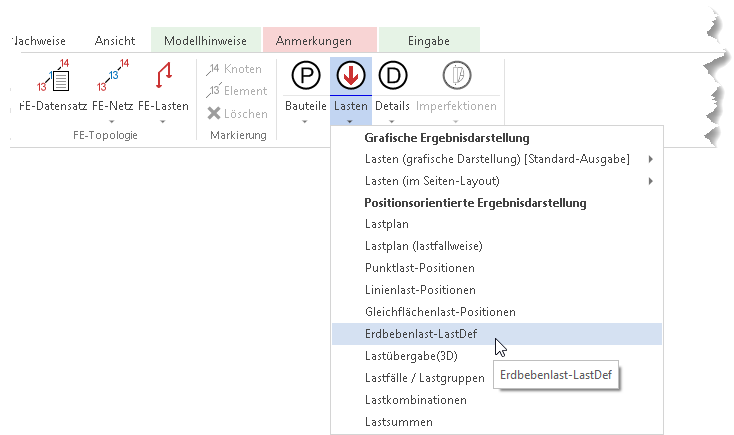Select the FE-Lasten icon
Image resolution: width=734 pixels, height=435 pixels.
click(163, 77)
